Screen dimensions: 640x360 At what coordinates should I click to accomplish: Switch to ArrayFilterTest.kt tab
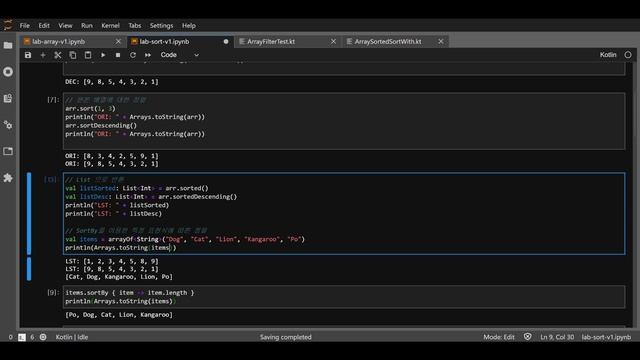(287, 41)
